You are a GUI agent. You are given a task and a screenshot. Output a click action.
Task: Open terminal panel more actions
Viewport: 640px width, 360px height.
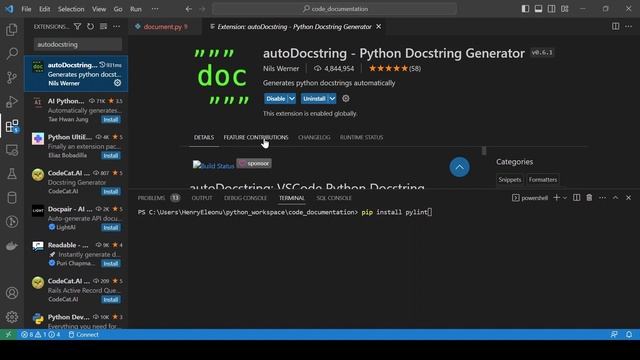click(602, 198)
